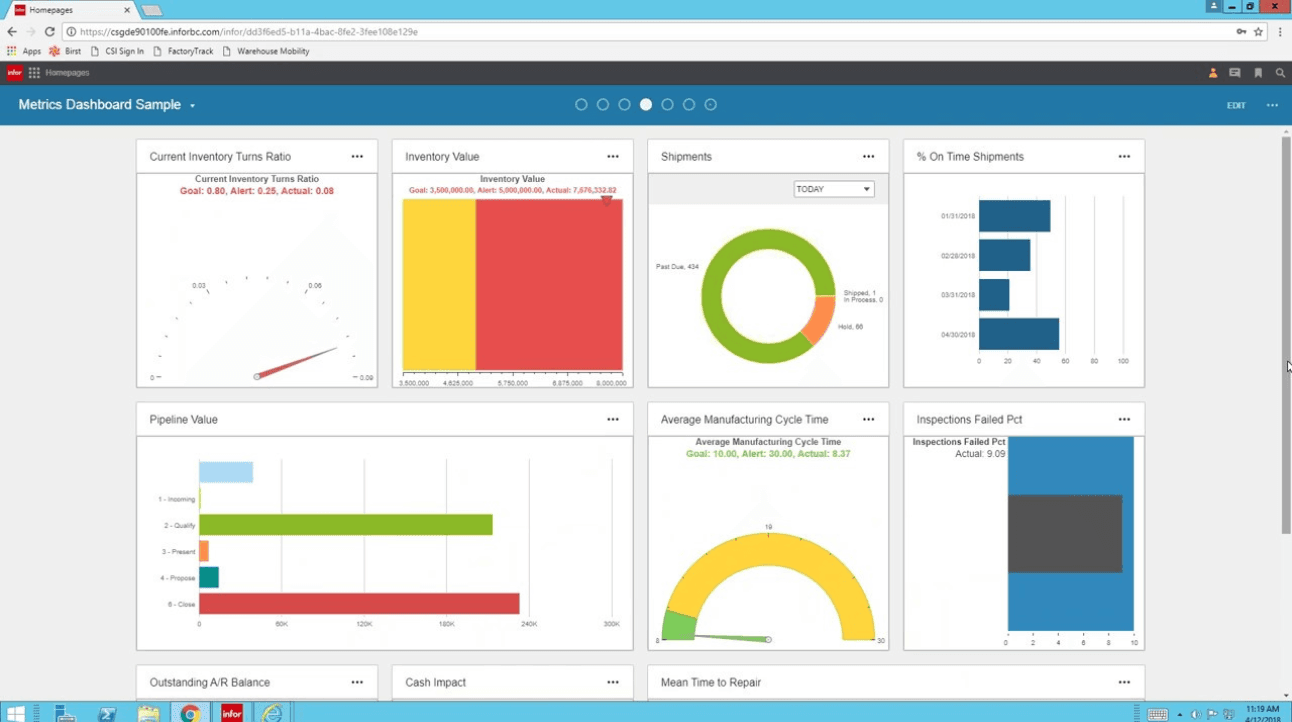
Task: Open the ellipsis menu next to EDIT
Action: pyautogui.click(x=1272, y=105)
